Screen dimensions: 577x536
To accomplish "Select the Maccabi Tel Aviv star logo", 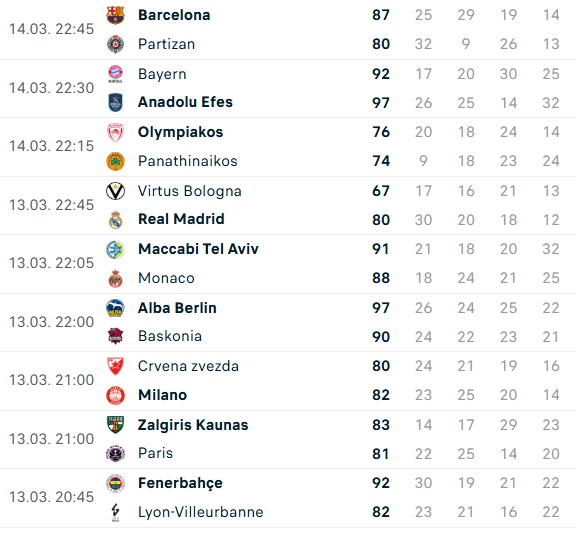I will click(115, 249).
